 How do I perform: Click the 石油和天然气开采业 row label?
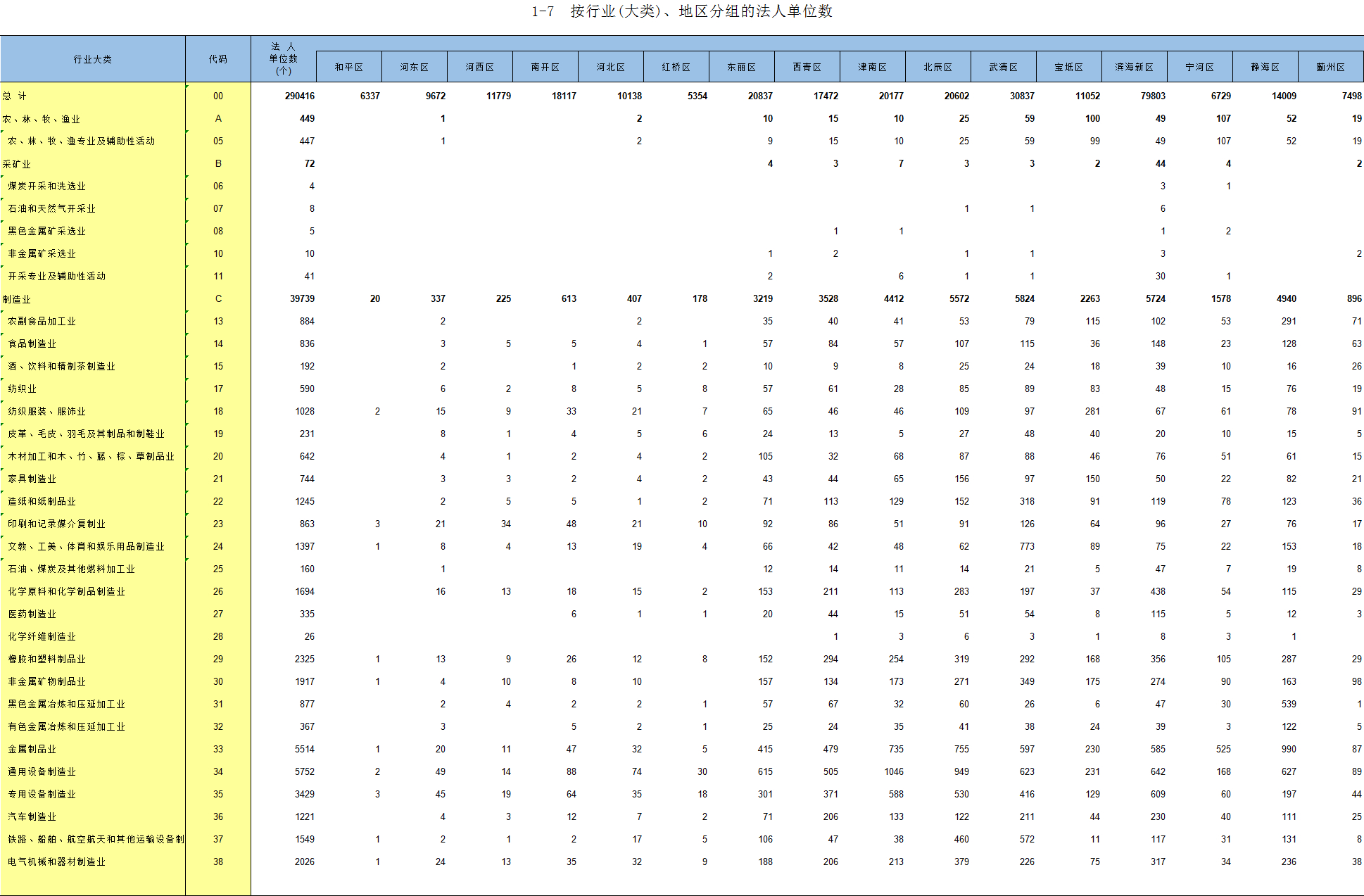tap(51, 208)
